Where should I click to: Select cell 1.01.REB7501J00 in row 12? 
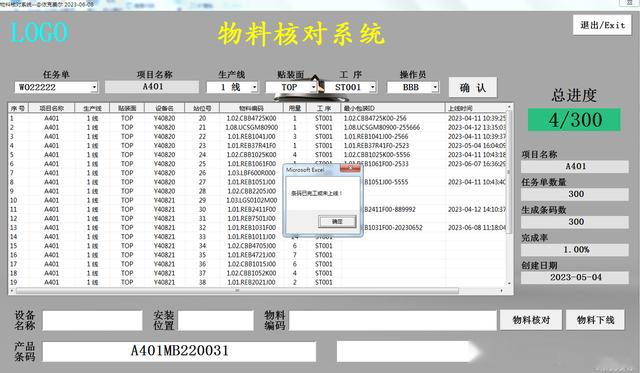pyautogui.click(x=251, y=218)
